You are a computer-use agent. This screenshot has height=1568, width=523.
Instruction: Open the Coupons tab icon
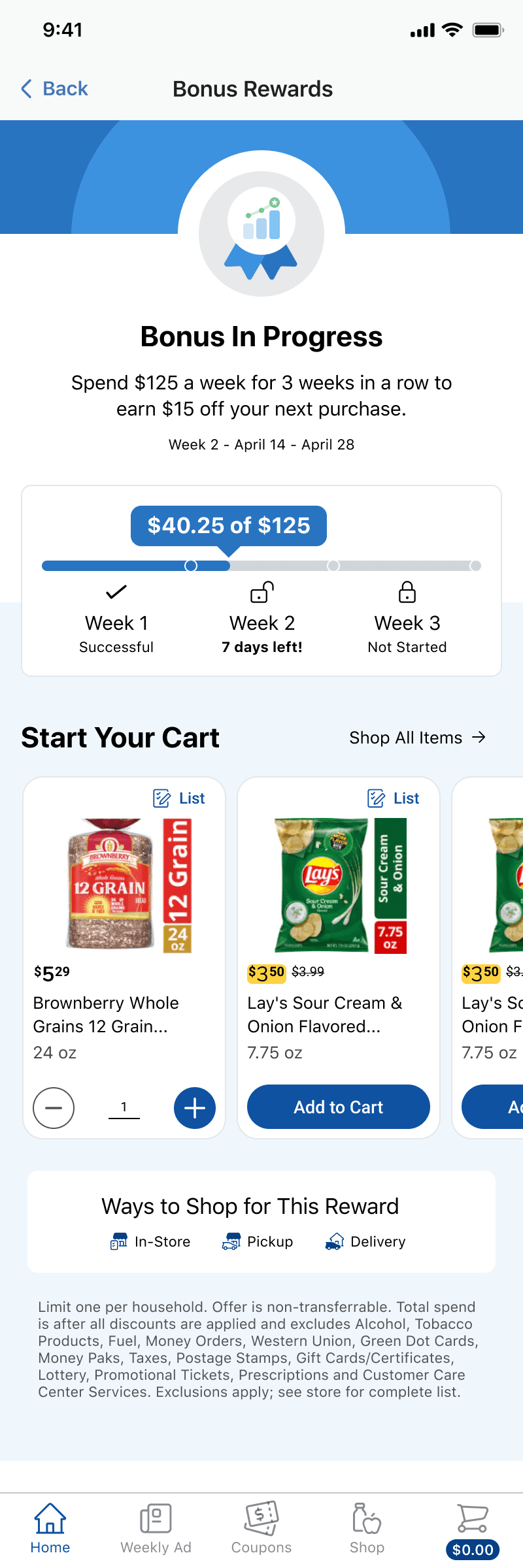tap(261, 1518)
